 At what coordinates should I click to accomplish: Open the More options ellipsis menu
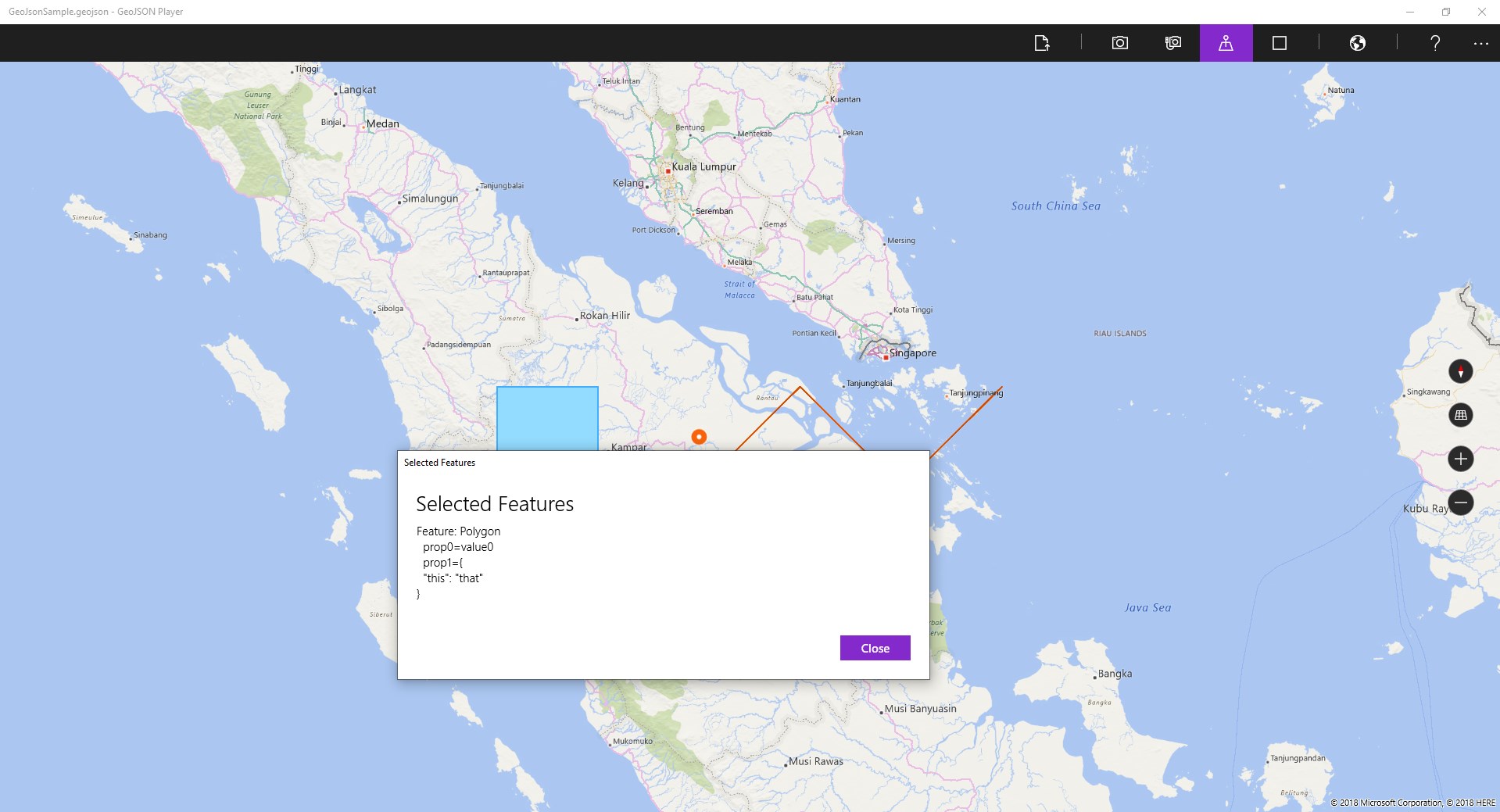pos(1480,43)
